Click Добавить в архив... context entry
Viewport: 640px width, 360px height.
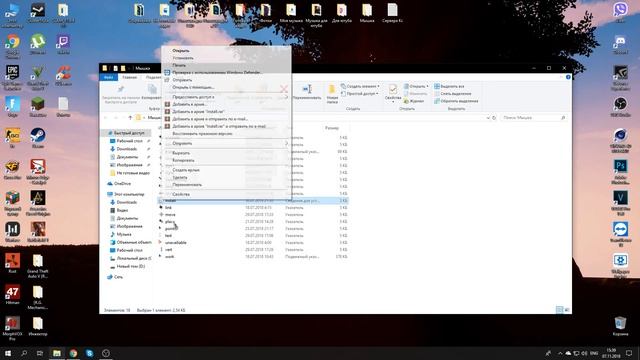189,104
